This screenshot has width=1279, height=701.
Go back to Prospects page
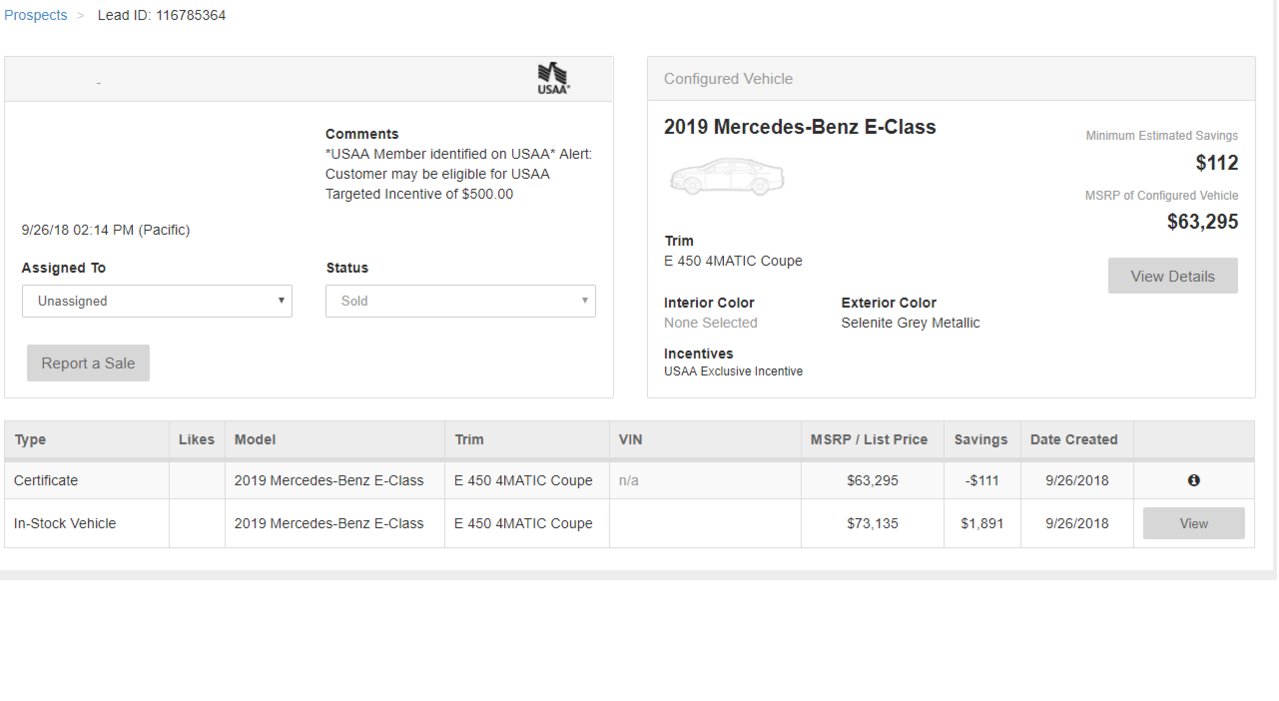(x=36, y=15)
